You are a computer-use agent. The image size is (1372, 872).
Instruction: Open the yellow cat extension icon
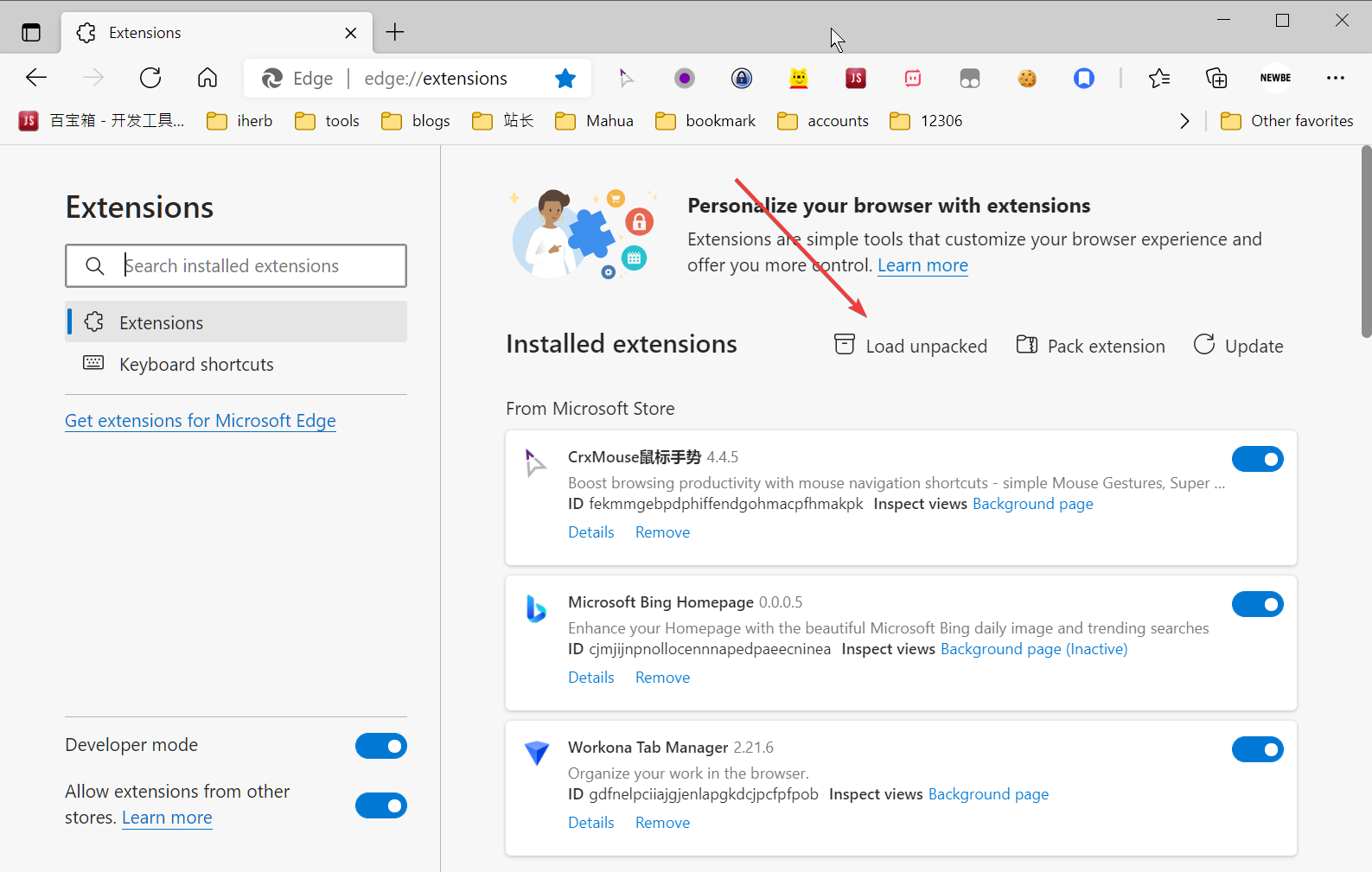[x=799, y=79]
